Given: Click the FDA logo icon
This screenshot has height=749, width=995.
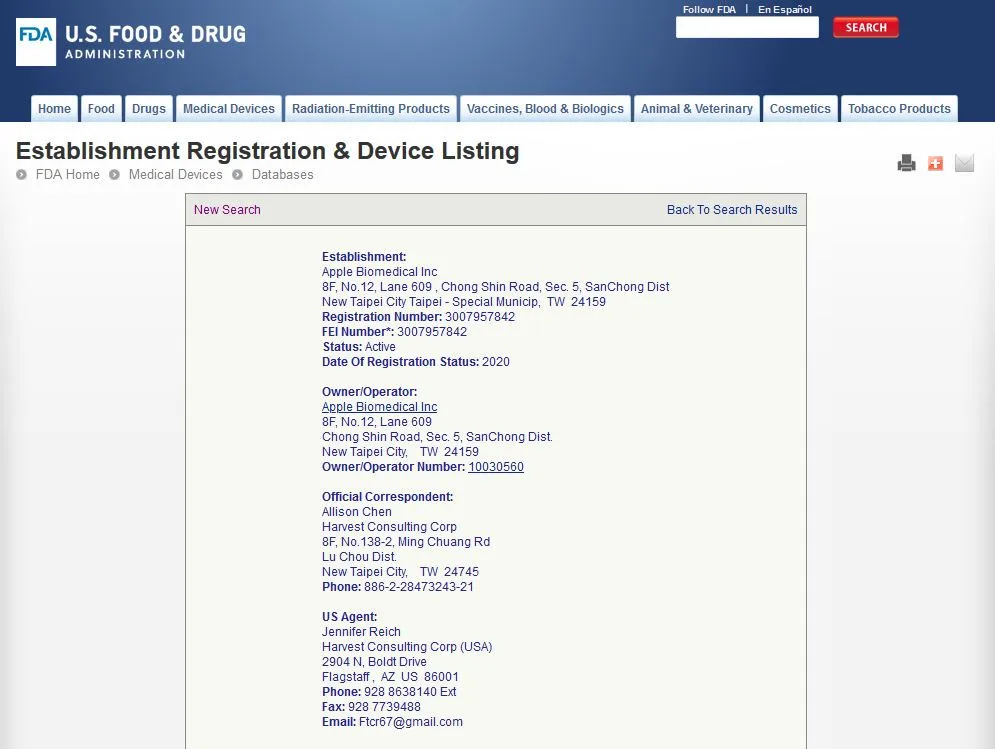Looking at the screenshot, I should tap(36, 42).
